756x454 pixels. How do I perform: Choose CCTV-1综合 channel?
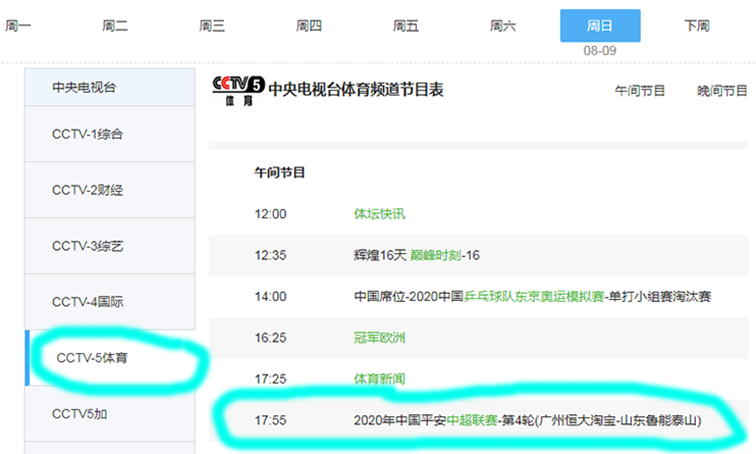[x=110, y=134]
